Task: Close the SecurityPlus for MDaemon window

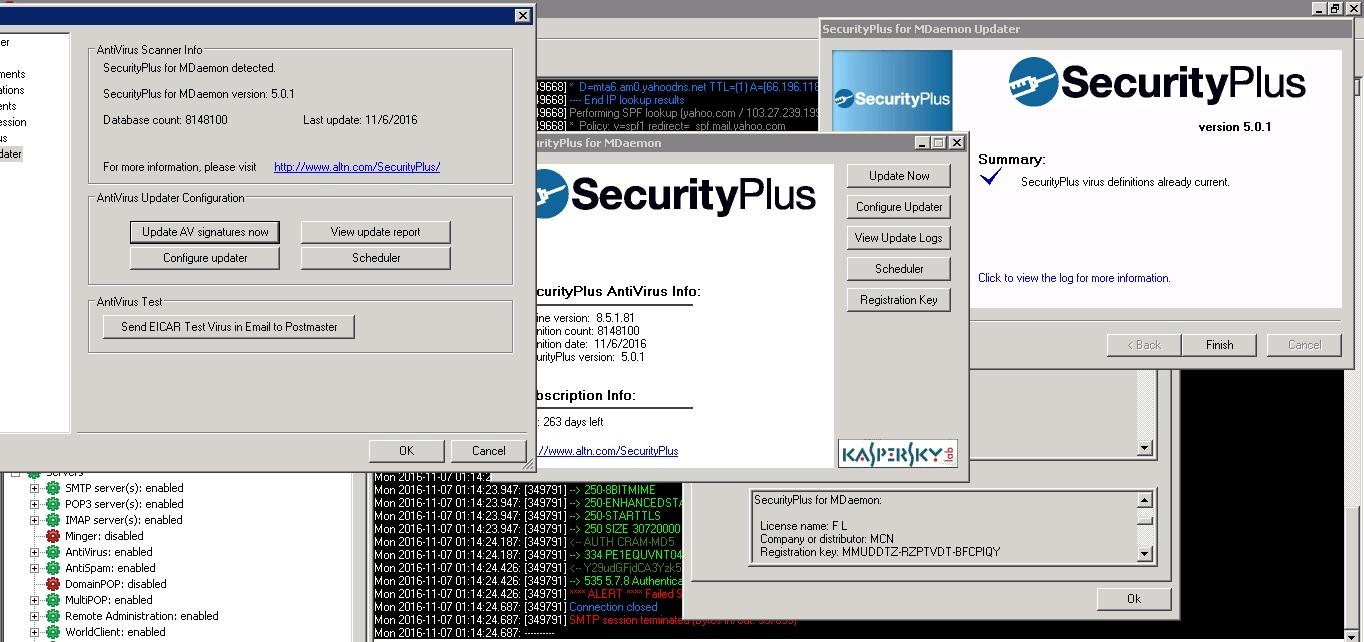Action: [956, 143]
